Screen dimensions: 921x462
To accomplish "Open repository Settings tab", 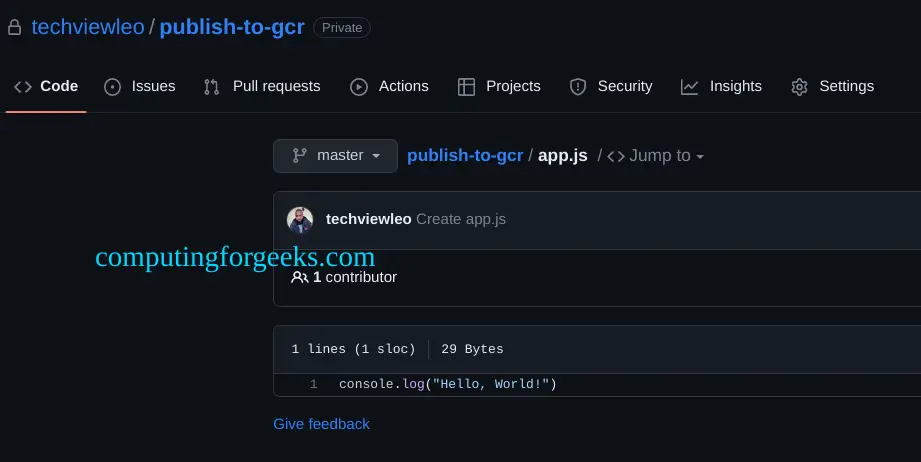I will coord(832,86).
